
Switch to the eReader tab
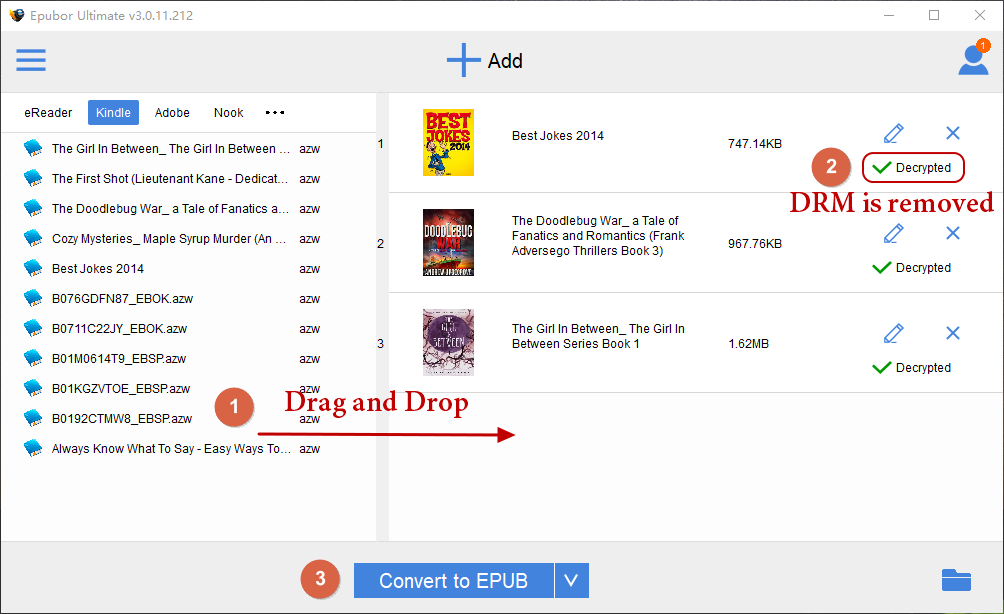click(x=48, y=113)
